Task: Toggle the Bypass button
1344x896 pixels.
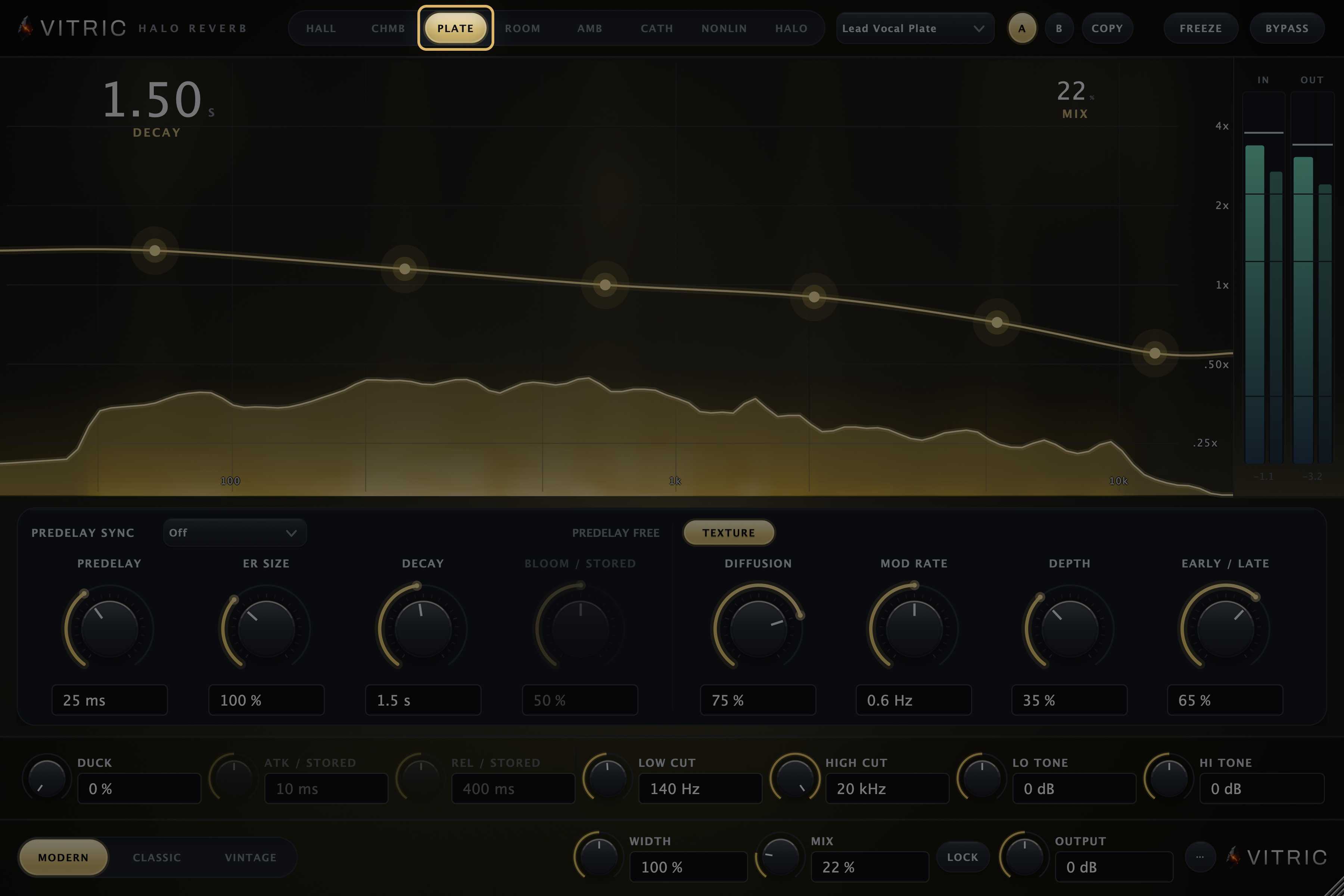Action: pyautogui.click(x=1287, y=28)
